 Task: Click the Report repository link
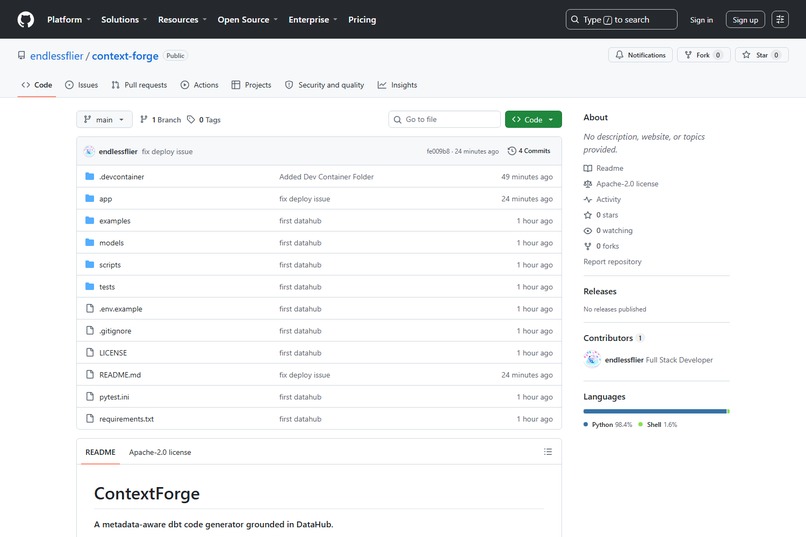click(612, 262)
